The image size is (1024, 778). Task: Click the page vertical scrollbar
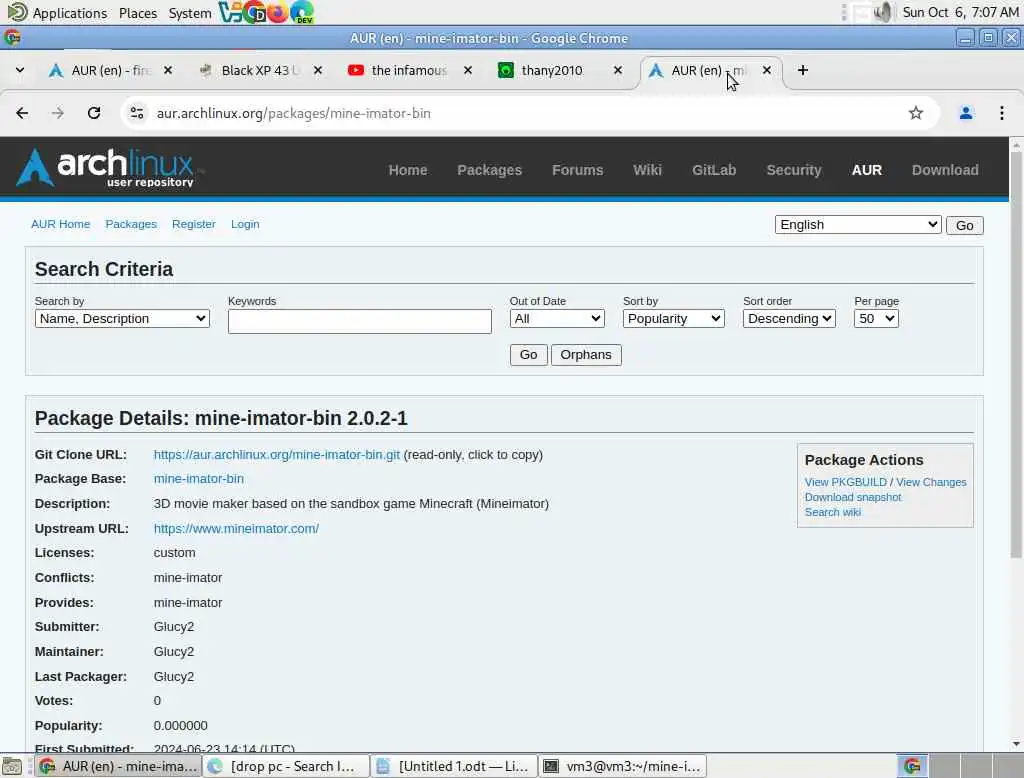(1016, 354)
